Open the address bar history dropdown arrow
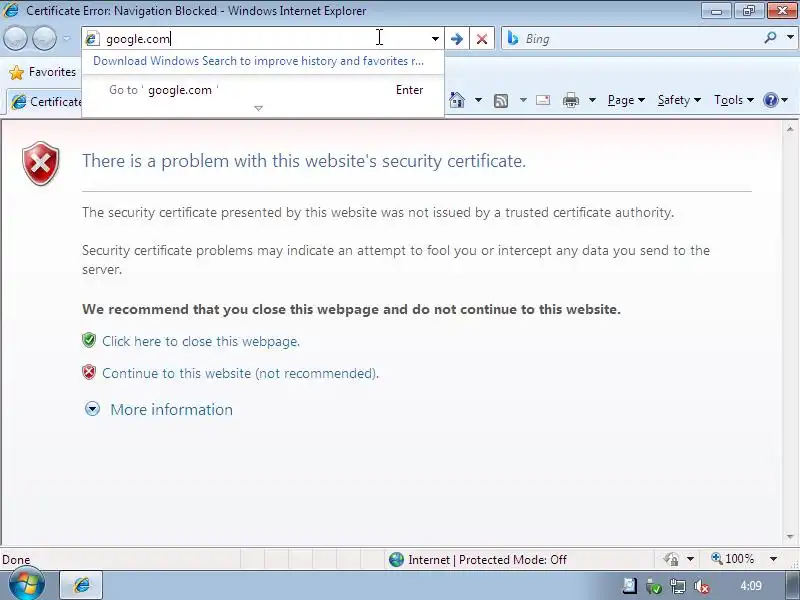 click(435, 39)
